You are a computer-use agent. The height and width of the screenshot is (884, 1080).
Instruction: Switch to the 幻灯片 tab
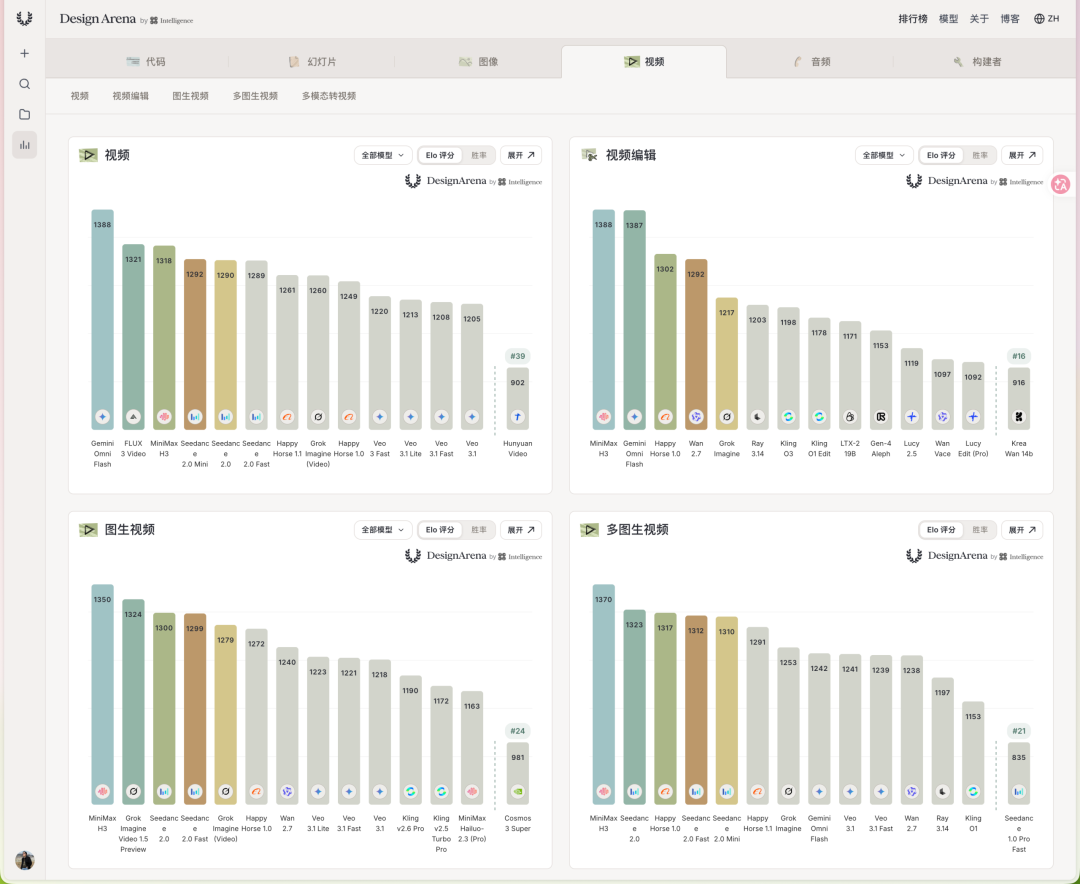tap(312, 62)
